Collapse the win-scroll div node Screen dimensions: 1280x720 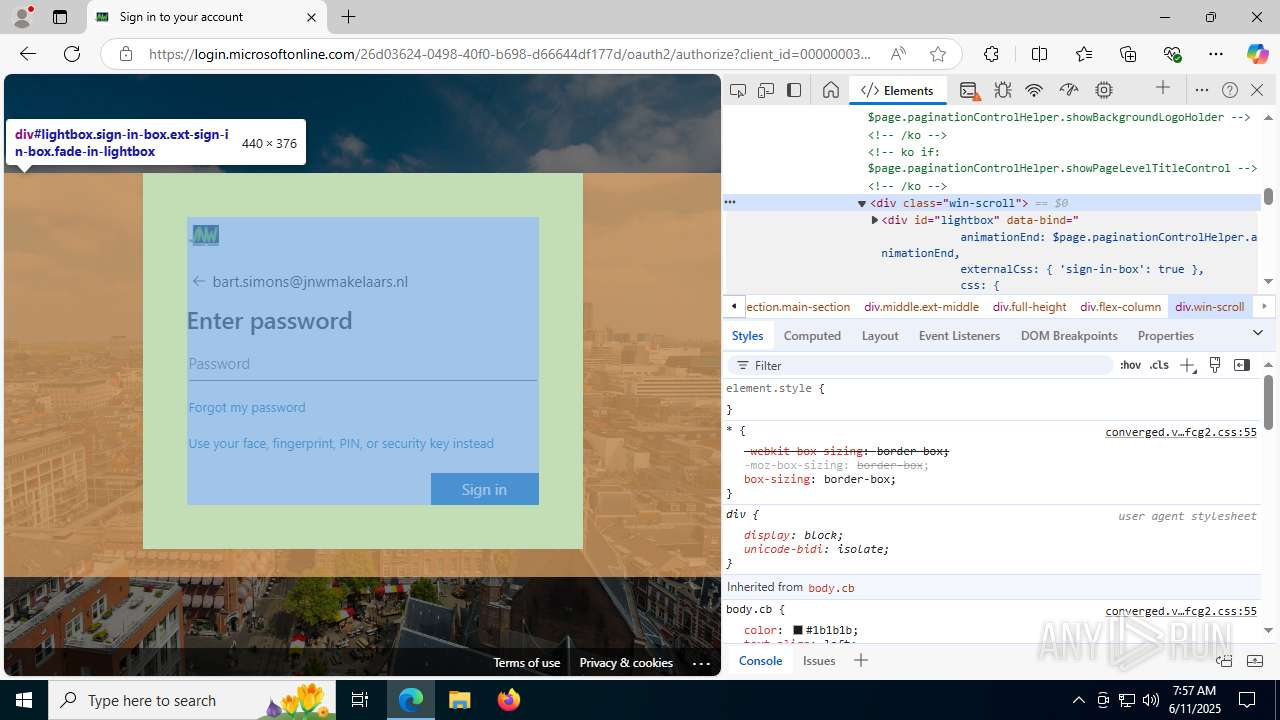[x=861, y=203]
